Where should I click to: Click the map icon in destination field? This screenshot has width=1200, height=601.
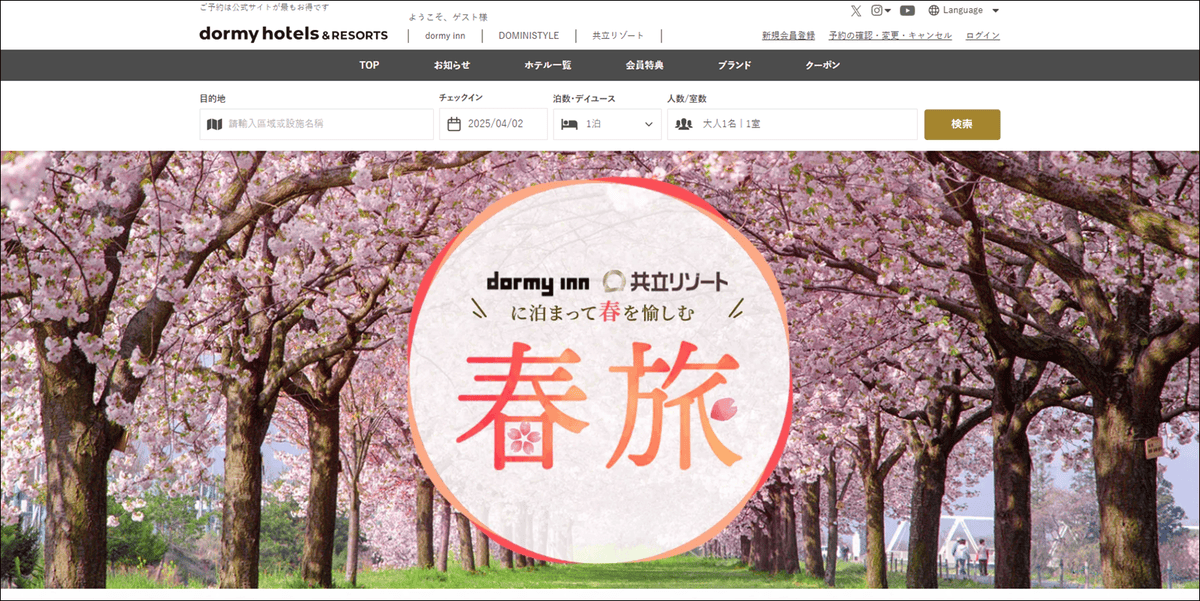[x=214, y=124]
